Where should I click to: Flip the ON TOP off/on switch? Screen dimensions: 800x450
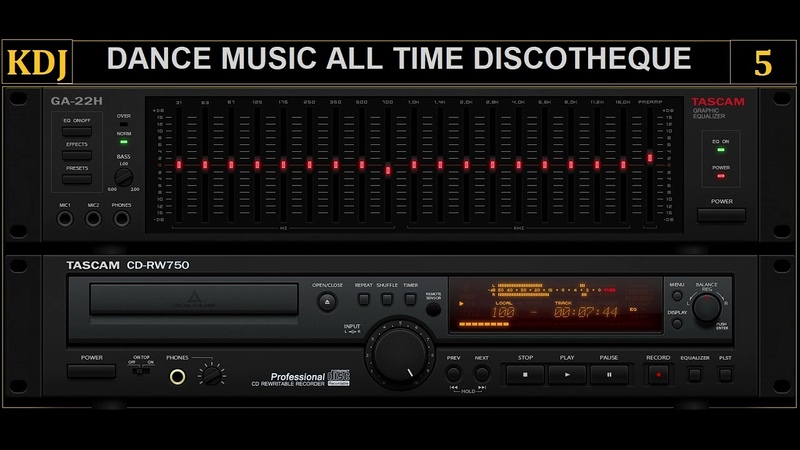pos(141,370)
